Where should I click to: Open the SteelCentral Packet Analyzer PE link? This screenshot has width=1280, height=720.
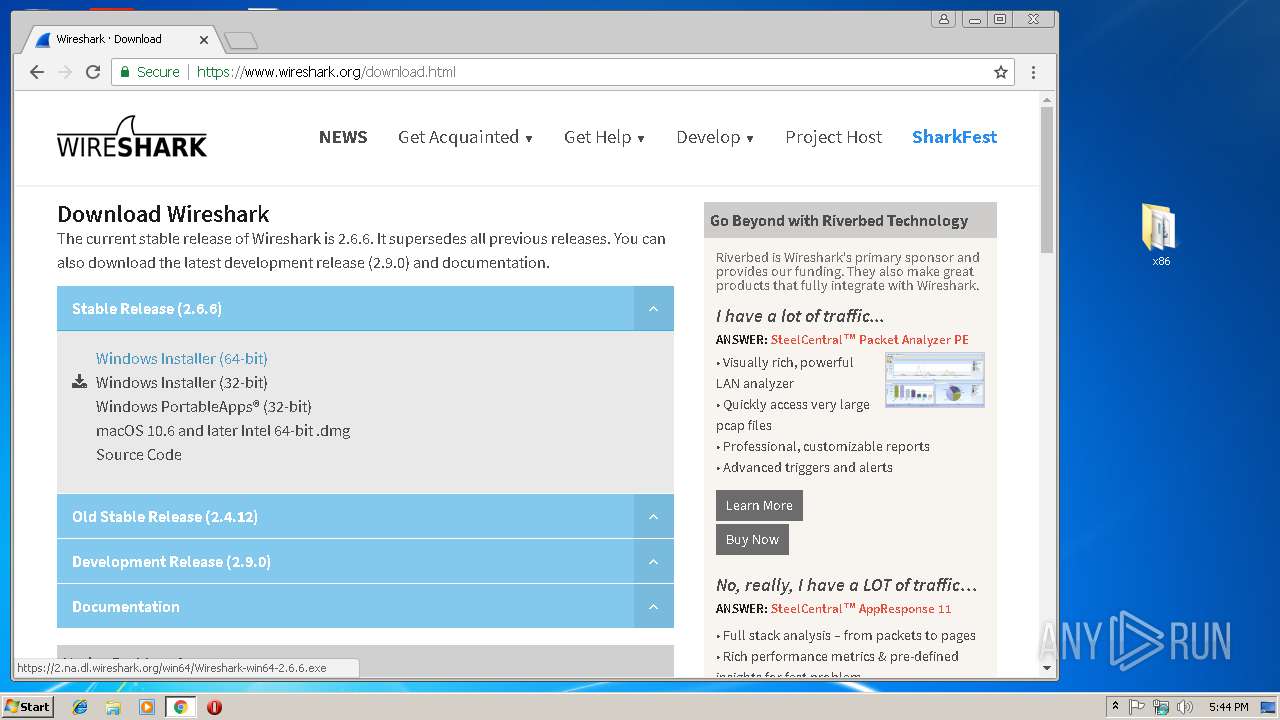(870, 340)
